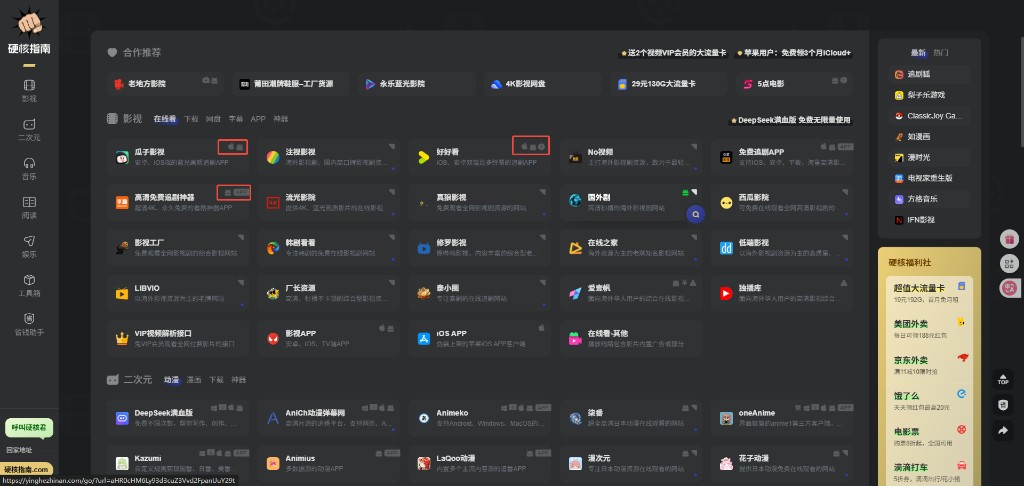Open 梨子乐游戏 in latest list
This screenshot has width=1024, height=486.
click(929, 95)
